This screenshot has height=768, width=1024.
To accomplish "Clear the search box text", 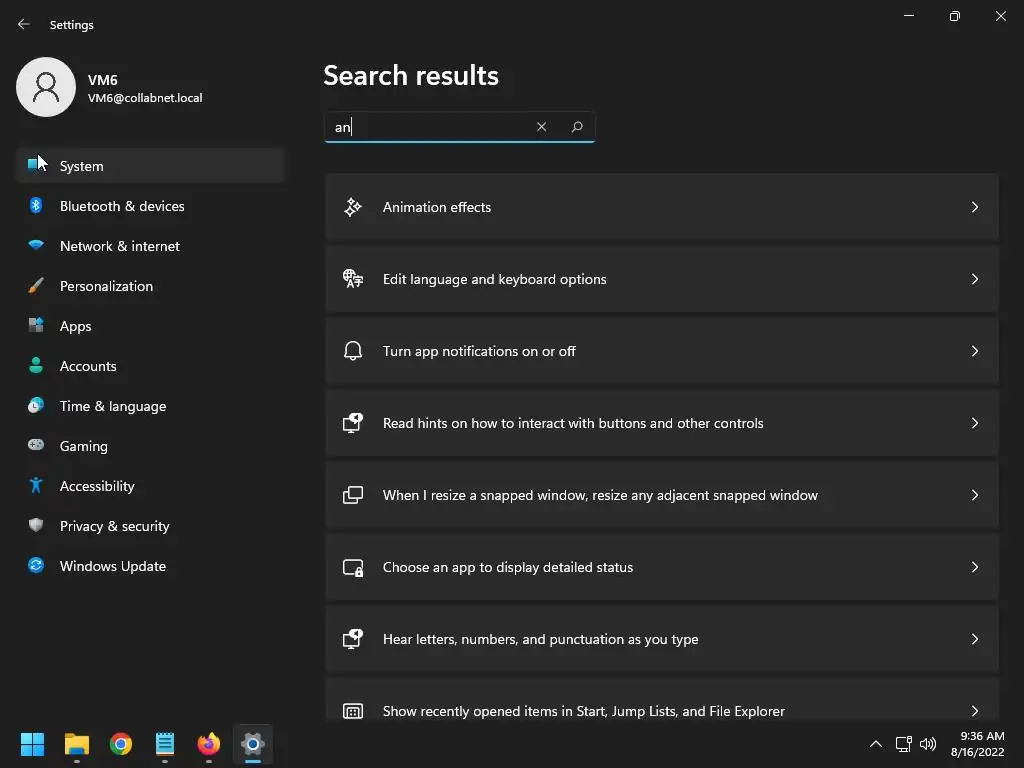I will point(541,127).
